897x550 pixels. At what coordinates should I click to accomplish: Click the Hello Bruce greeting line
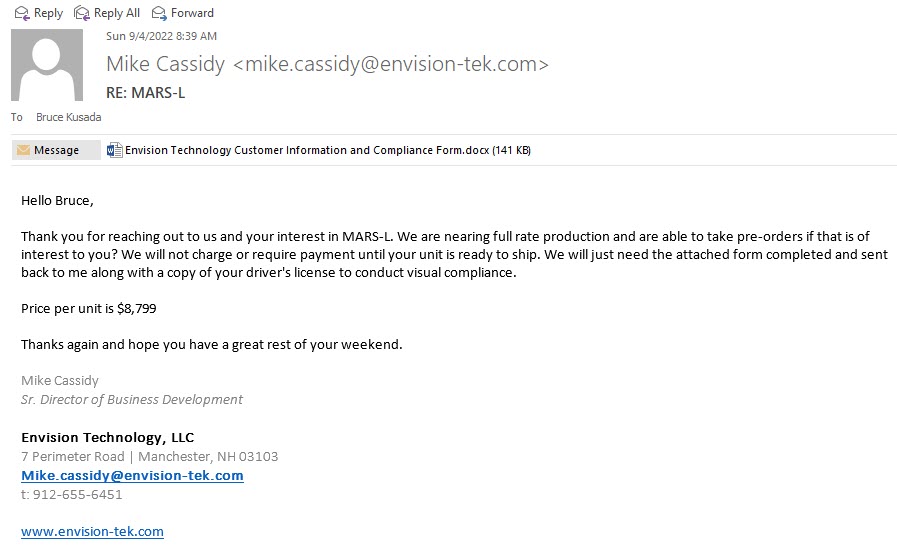tap(57, 200)
